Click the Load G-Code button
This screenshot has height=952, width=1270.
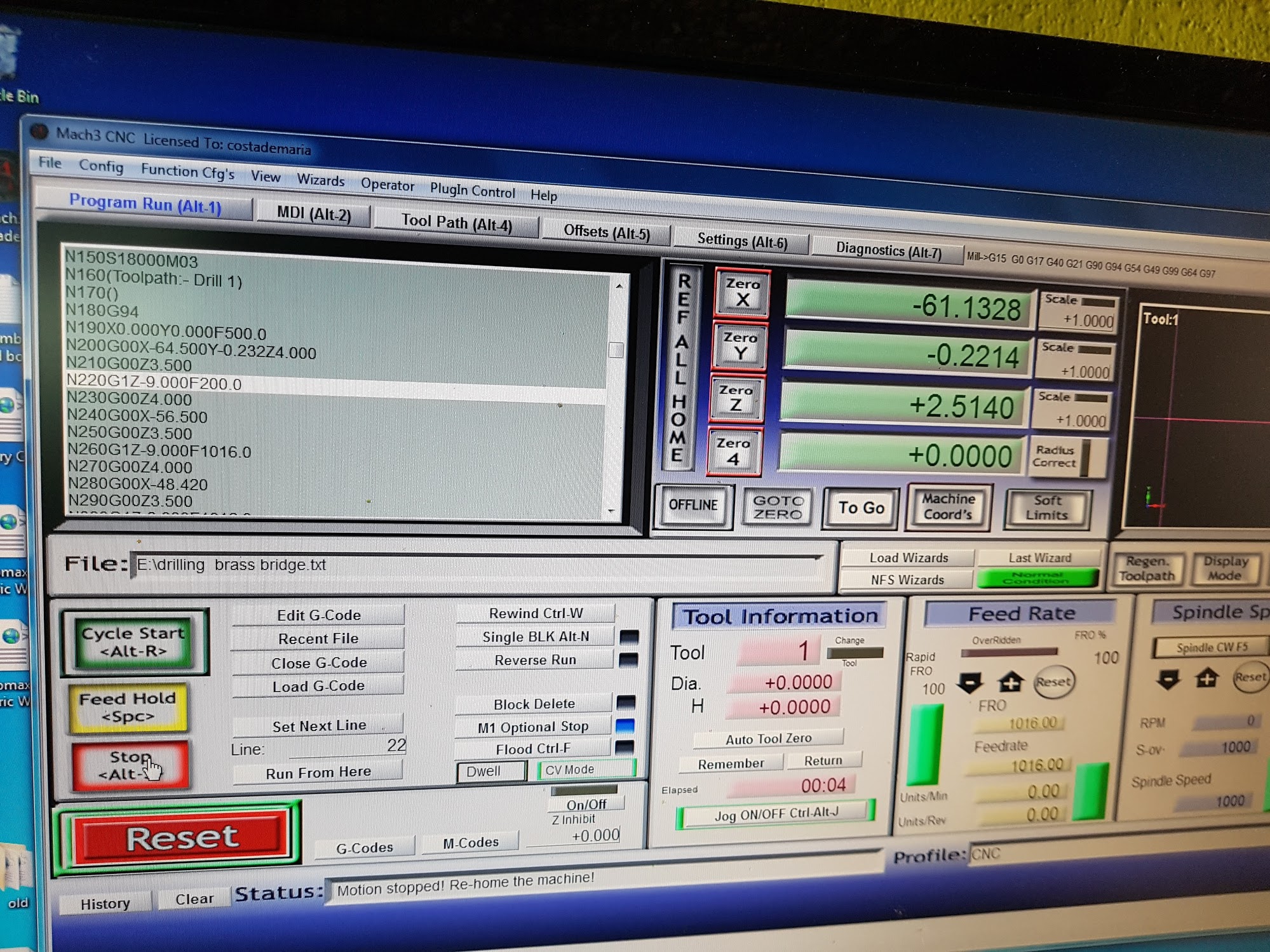318,686
